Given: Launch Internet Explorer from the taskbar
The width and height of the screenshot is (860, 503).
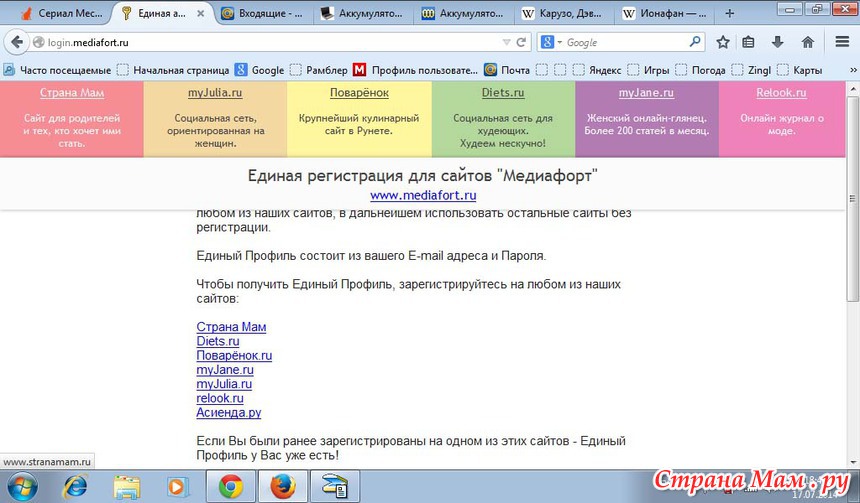Looking at the screenshot, I should (x=75, y=487).
